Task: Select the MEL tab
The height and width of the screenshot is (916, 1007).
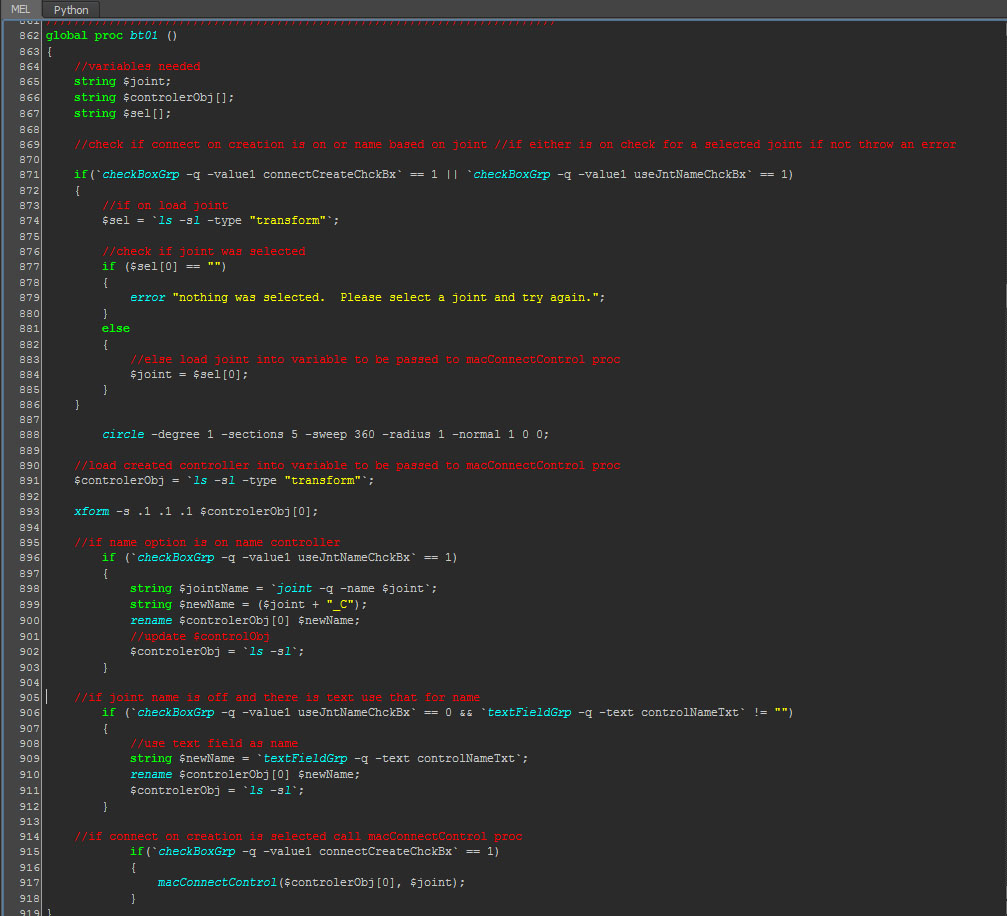Action: point(21,10)
